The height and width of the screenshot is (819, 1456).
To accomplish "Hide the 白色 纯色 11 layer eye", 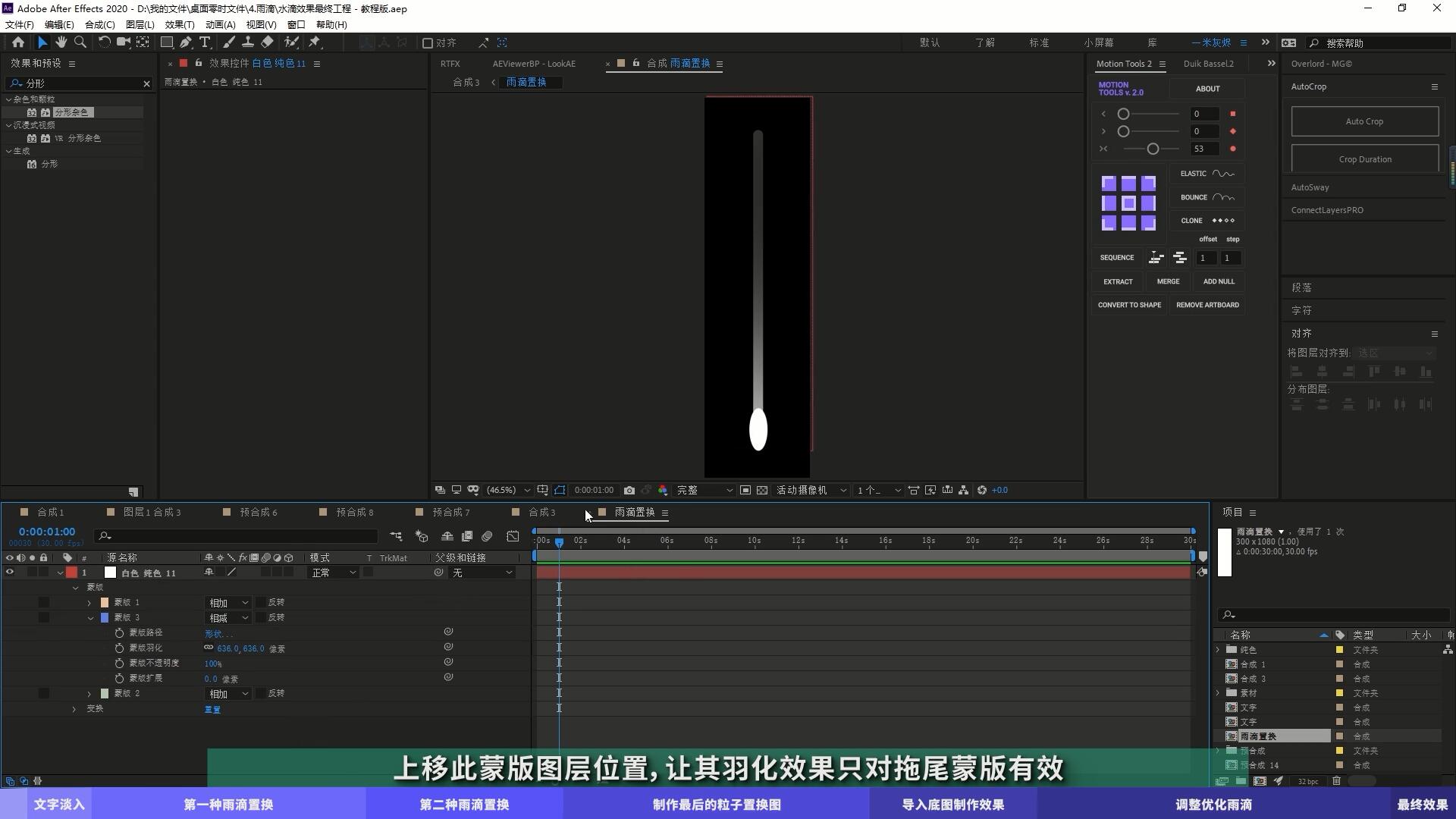I will 10,573.
